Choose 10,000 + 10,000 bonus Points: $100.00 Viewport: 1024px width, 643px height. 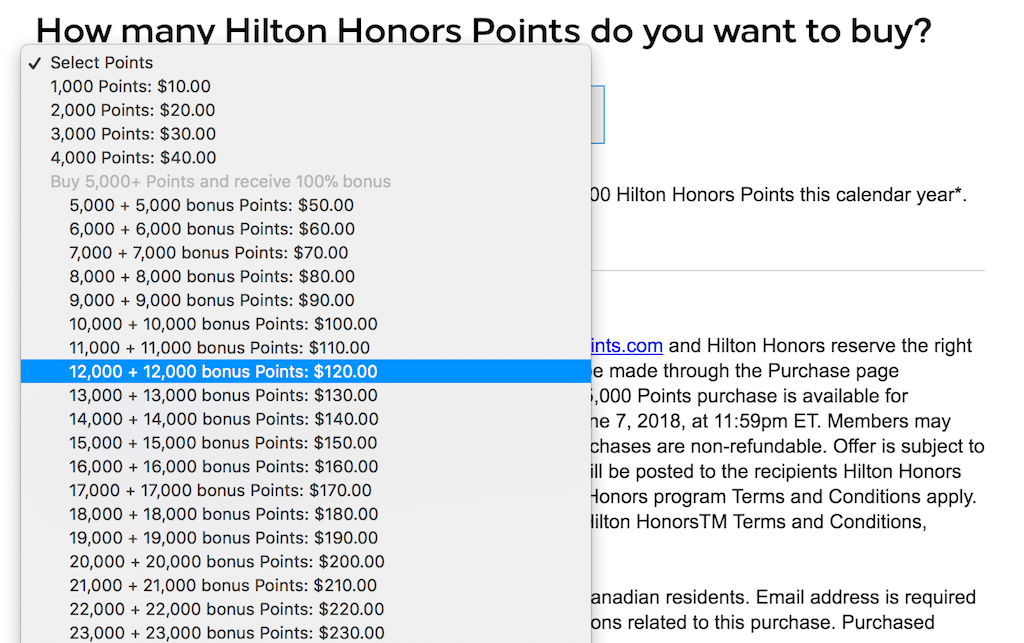click(x=224, y=324)
